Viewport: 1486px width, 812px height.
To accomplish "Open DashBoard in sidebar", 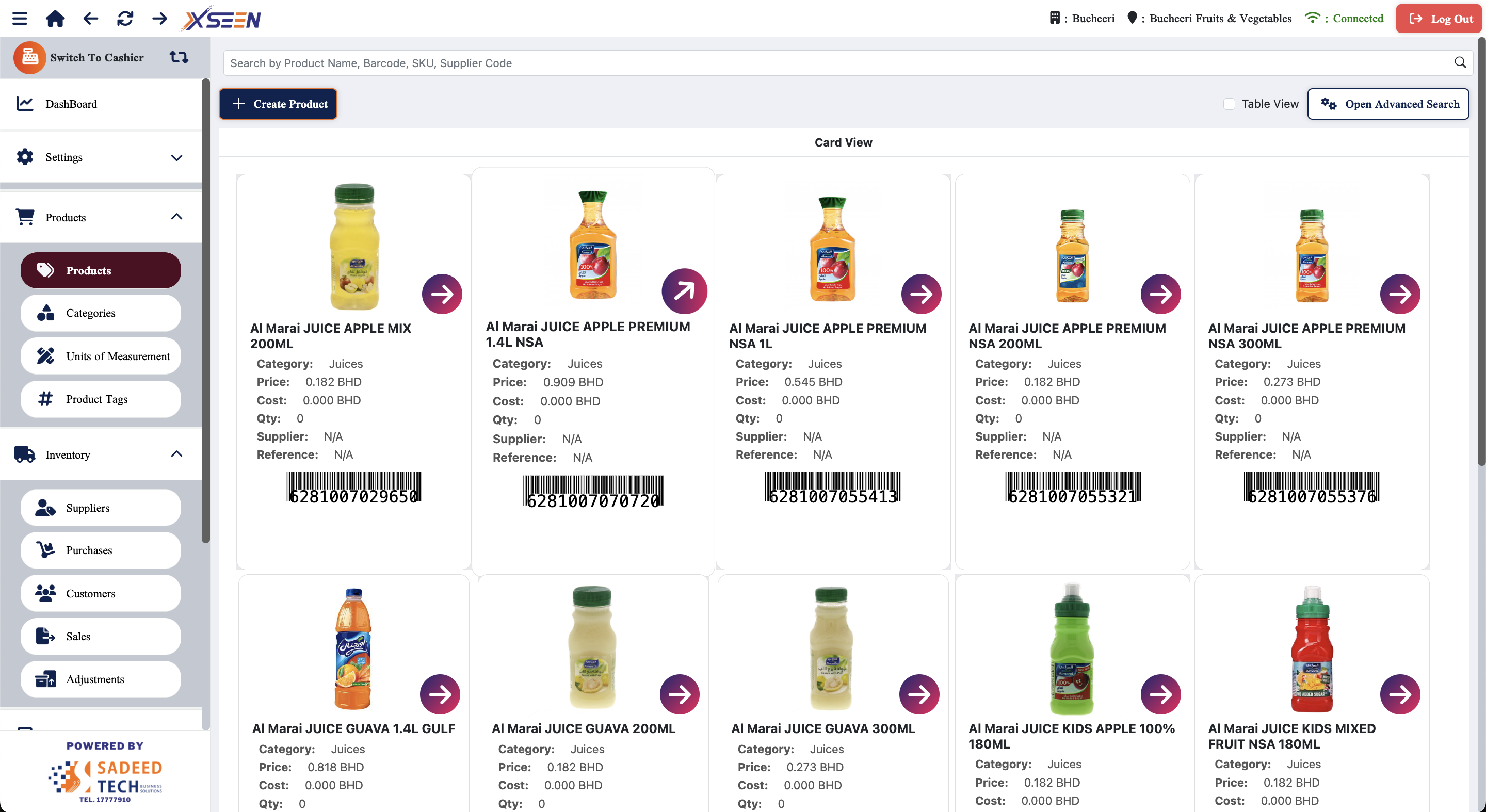I will [x=101, y=104].
